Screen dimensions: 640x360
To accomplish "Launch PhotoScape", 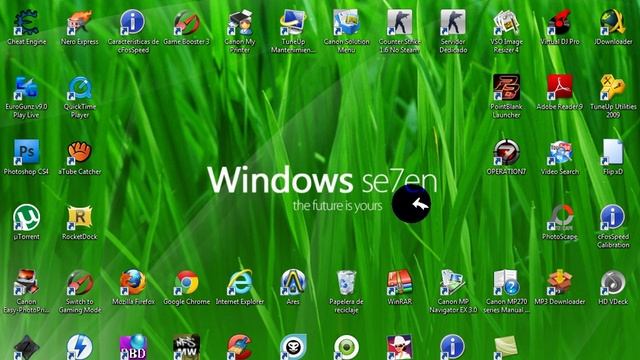I will [560, 217].
